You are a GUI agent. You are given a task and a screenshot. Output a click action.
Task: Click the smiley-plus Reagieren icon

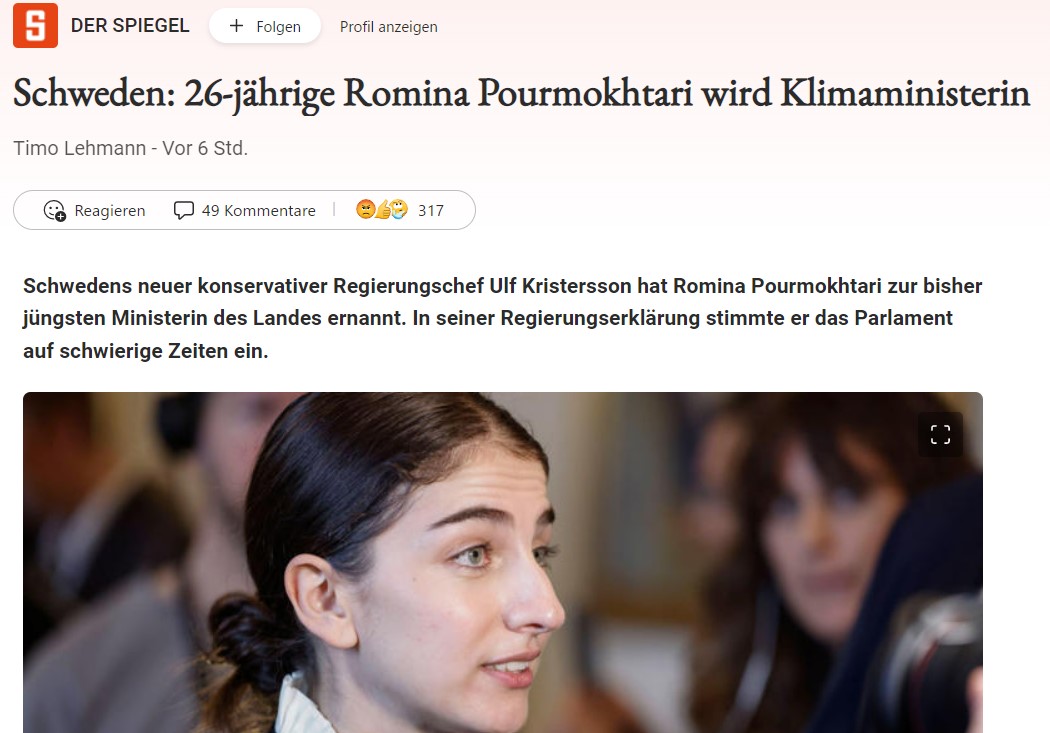pyautogui.click(x=54, y=210)
